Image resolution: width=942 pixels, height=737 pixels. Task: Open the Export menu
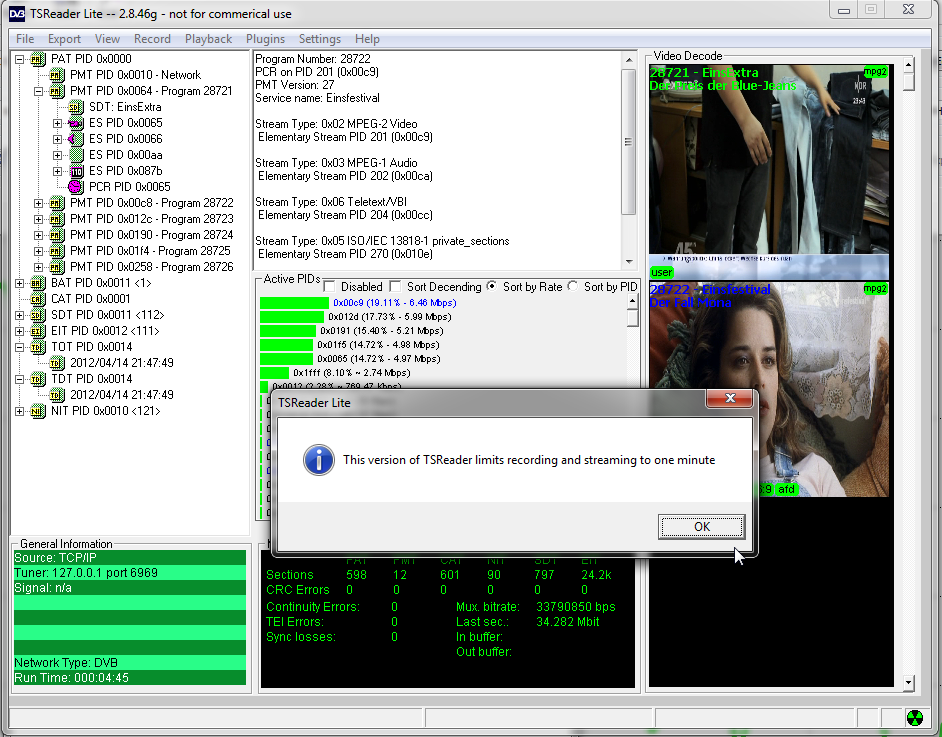(x=64, y=39)
